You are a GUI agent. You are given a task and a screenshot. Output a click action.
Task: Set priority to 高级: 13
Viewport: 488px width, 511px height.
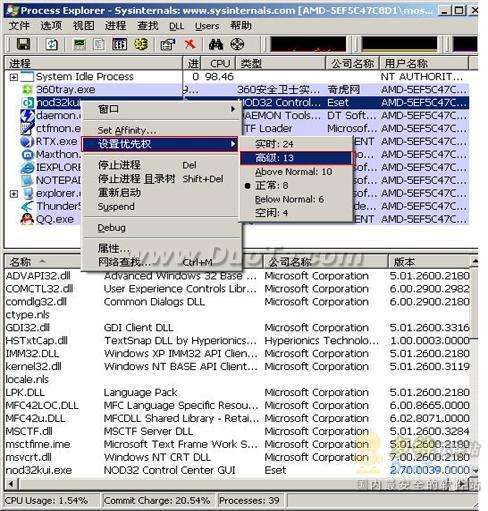pos(296,158)
